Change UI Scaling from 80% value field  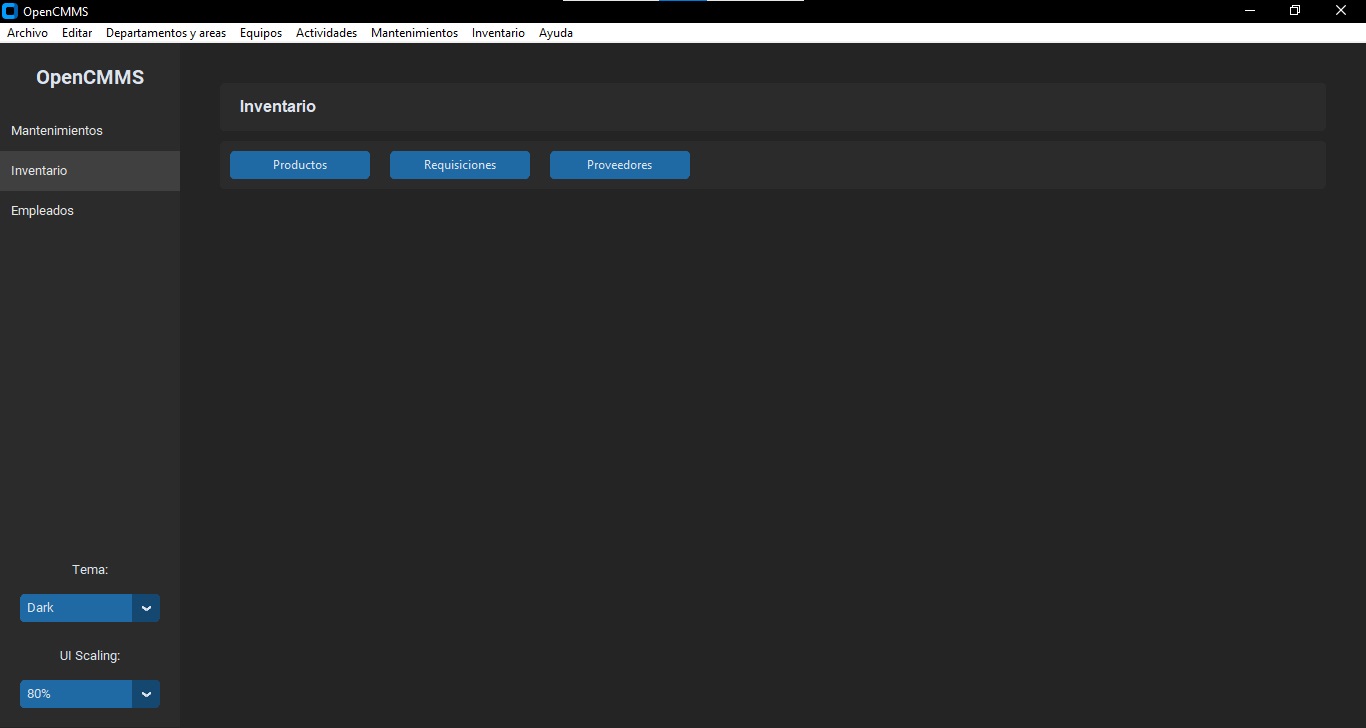point(75,693)
